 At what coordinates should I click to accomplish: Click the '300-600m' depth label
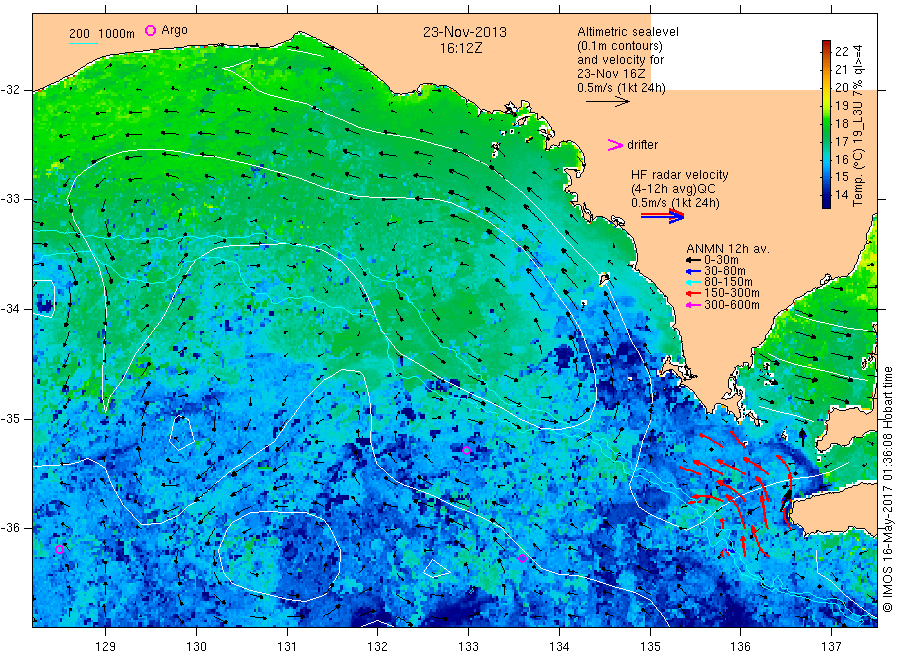[x=732, y=305]
